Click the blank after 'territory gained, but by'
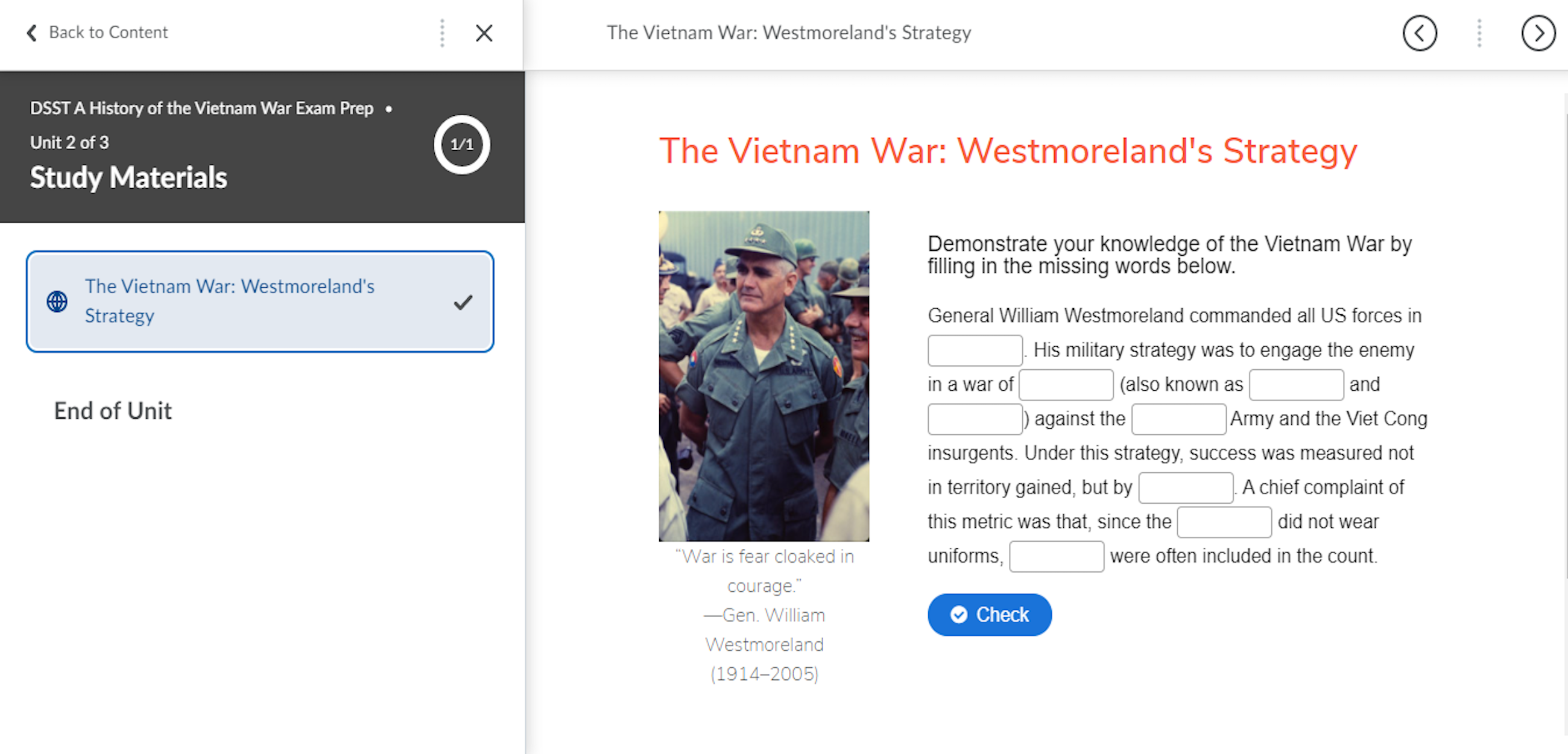This screenshot has height=754, width=1568. pyautogui.click(x=1185, y=488)
